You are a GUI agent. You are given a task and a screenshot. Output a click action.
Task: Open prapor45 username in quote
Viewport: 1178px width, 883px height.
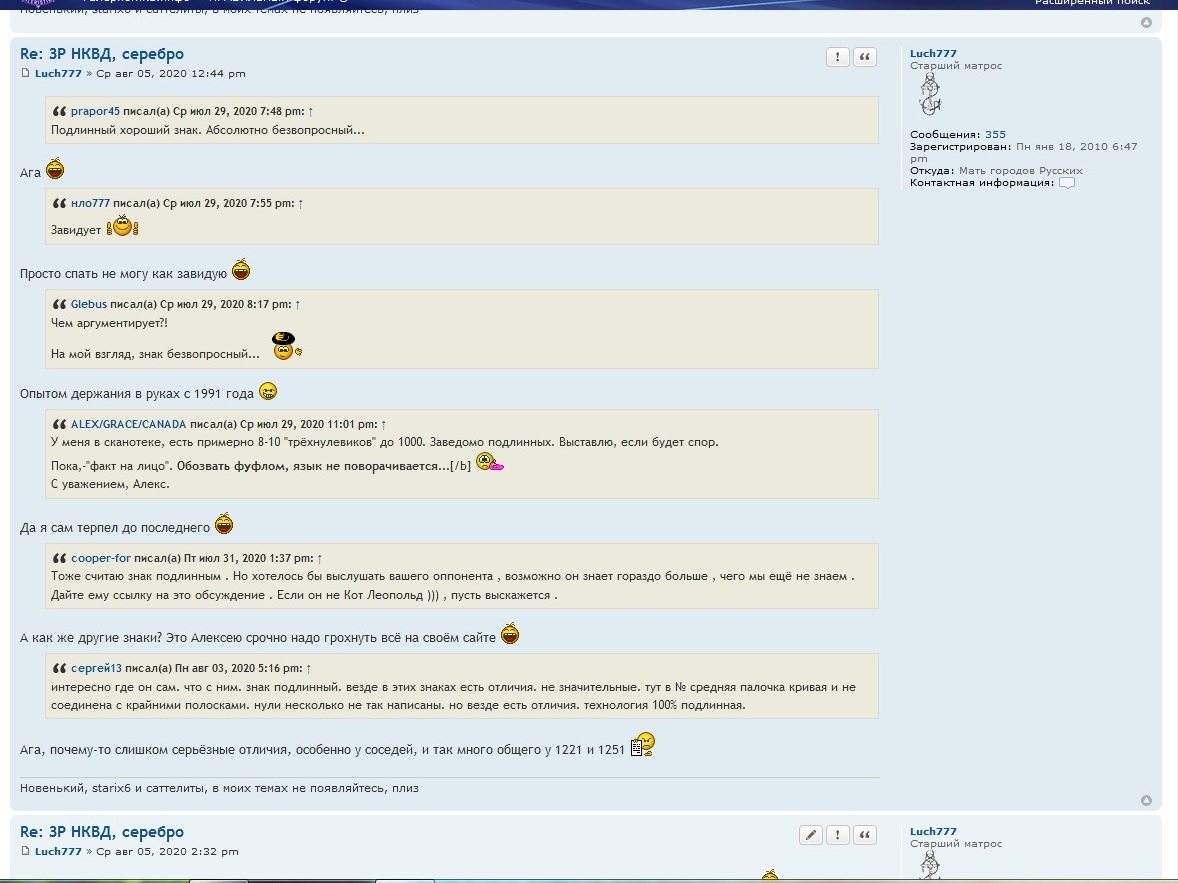pos(95,112)
